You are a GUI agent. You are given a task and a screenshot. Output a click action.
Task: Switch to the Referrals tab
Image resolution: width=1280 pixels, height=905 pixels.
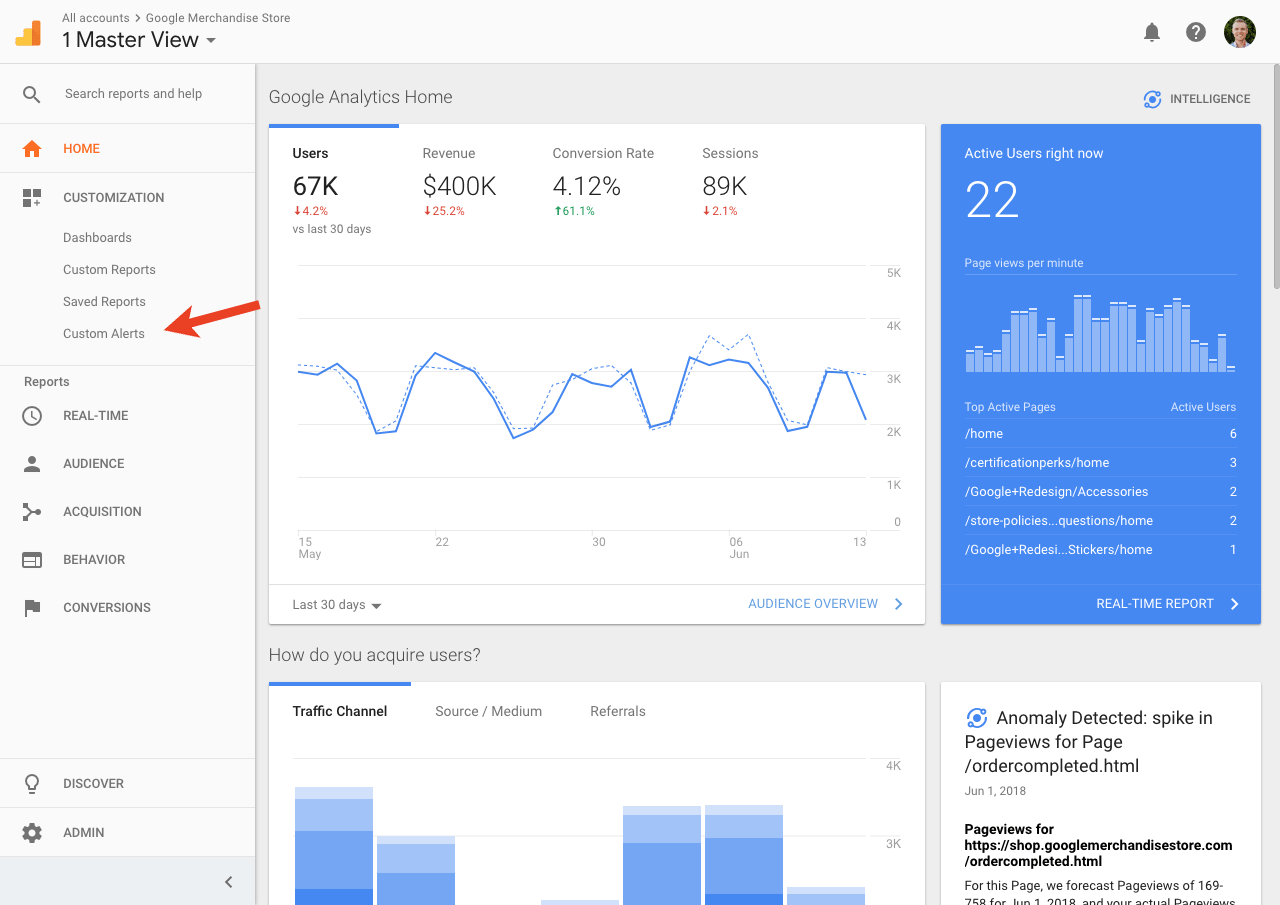click(618, 712)
